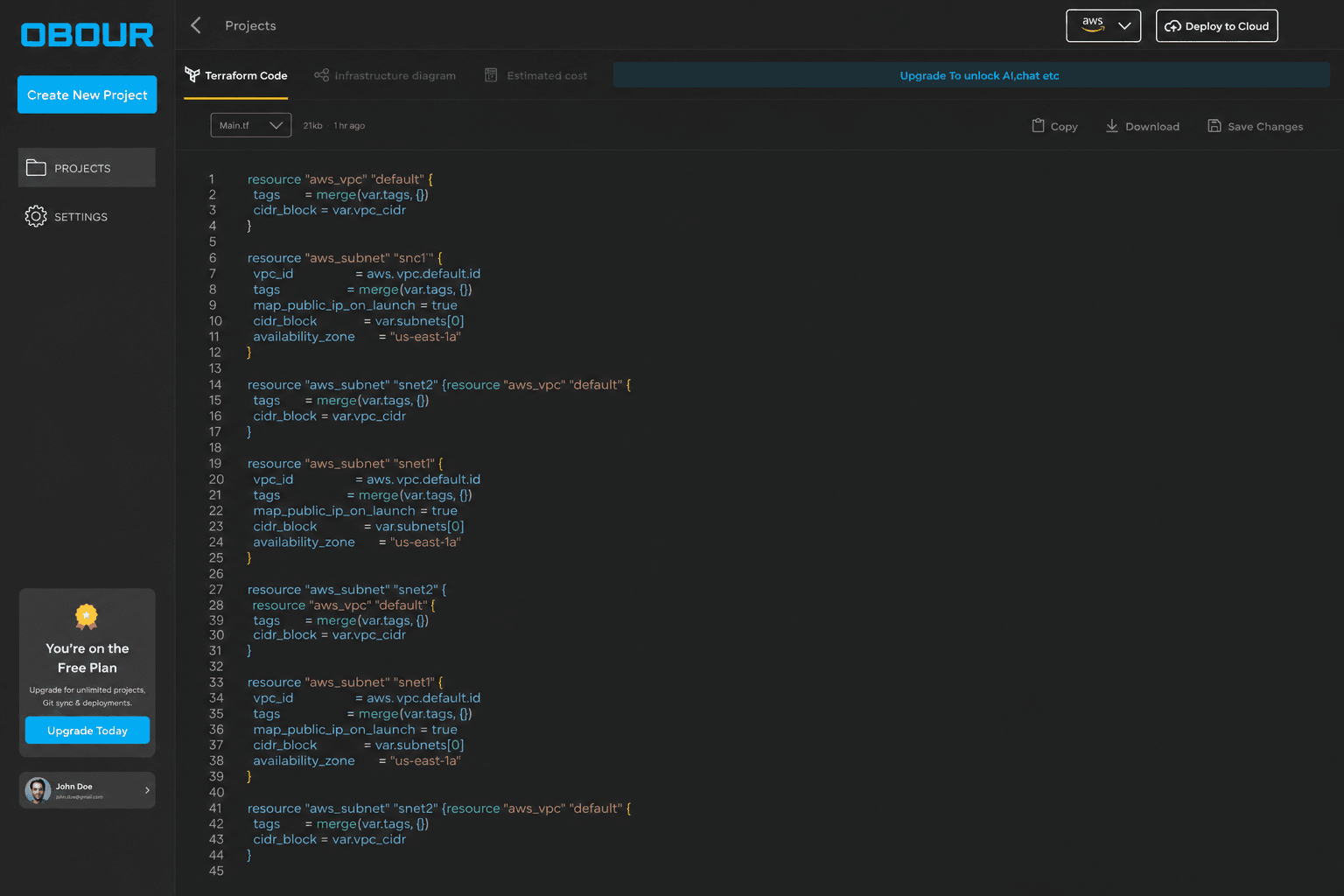Click Upgrade To unlock AI, chat banner
This screenshot has width=1344, height=896.
pyautogui.click(x=971, y=75)
